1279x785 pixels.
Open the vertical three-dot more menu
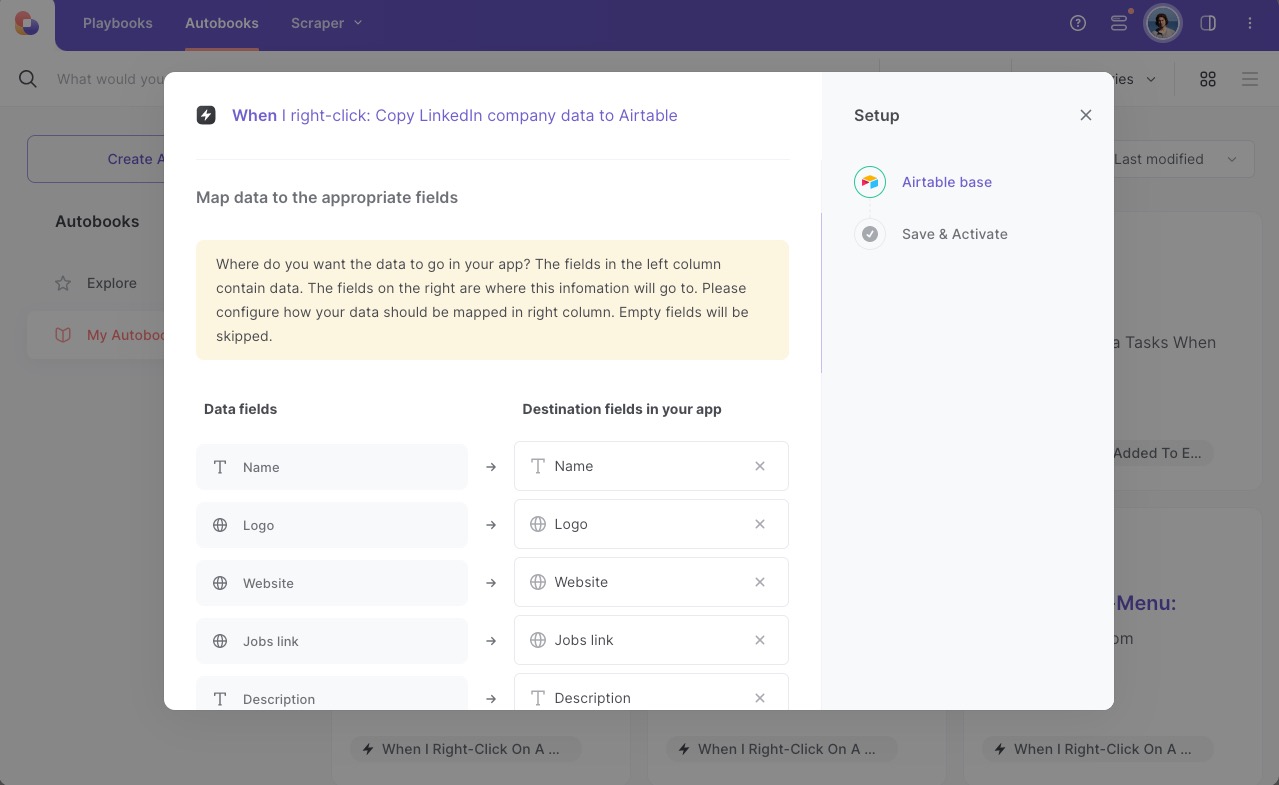click(x=1250, y=23)
